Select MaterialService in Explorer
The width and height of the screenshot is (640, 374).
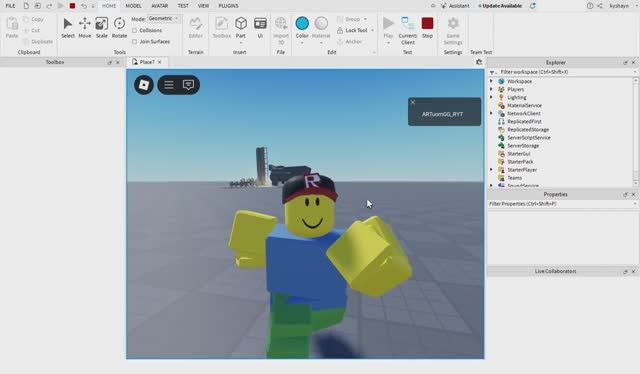(x=524, y=105)
